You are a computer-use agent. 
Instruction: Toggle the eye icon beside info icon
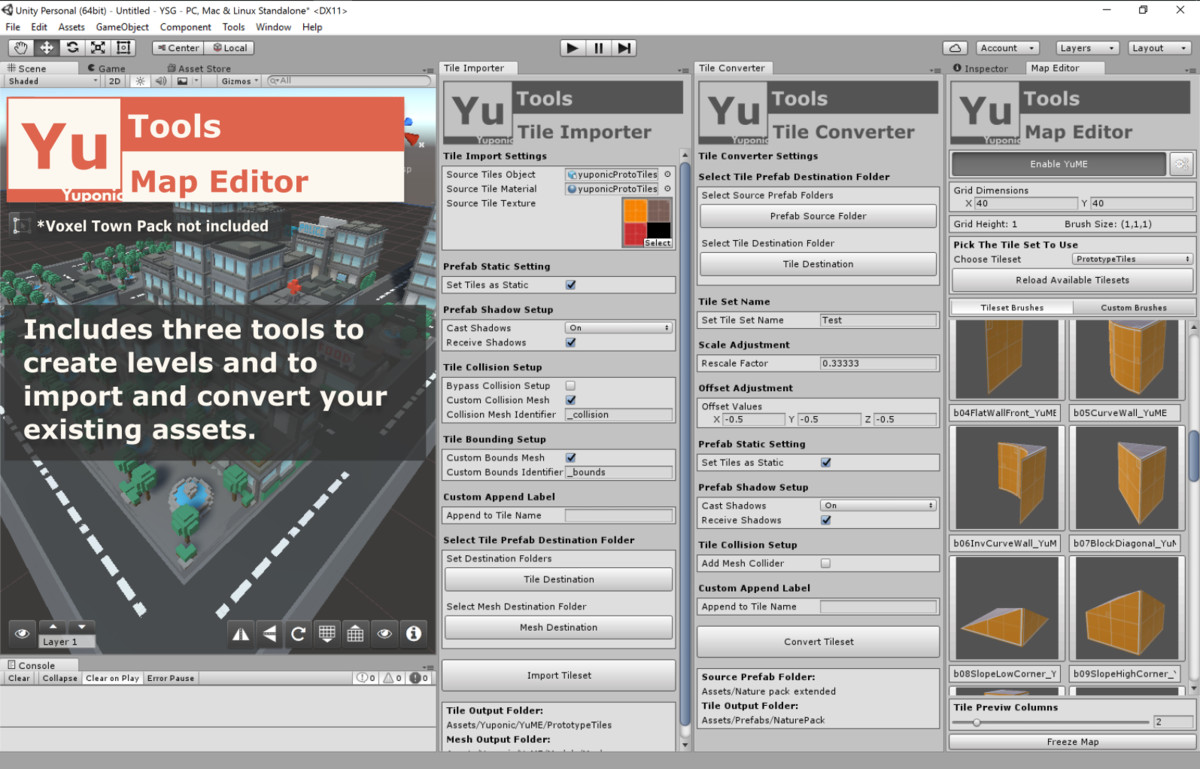point(384,633)
